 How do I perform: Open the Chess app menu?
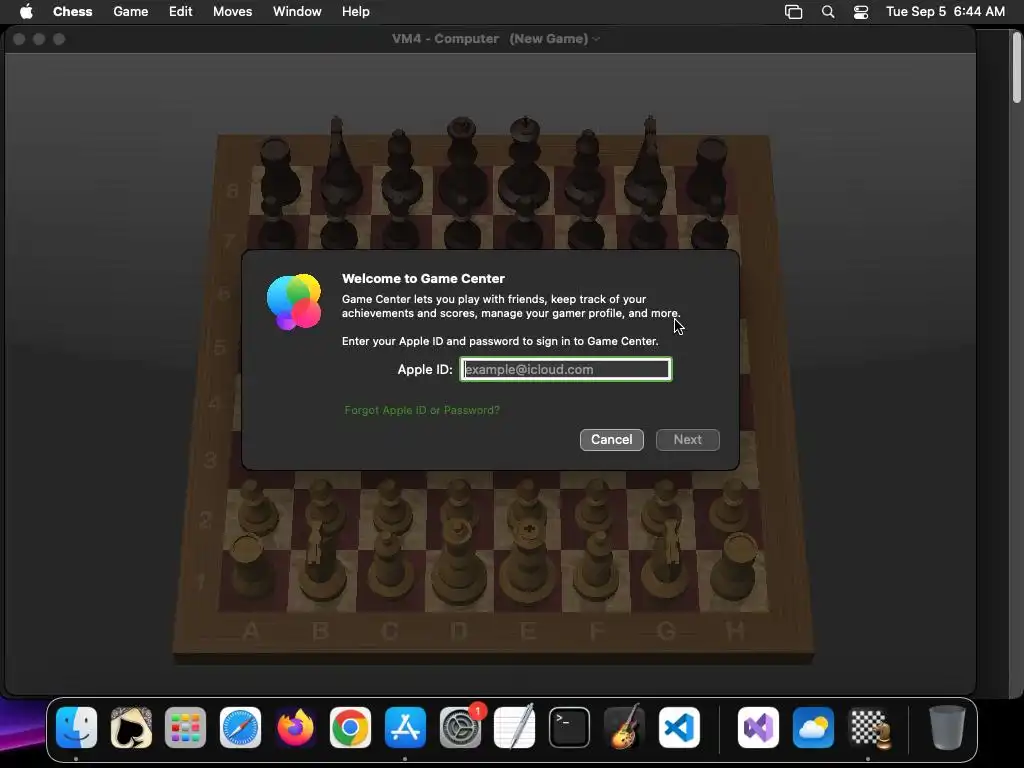(x=72, y=12)
